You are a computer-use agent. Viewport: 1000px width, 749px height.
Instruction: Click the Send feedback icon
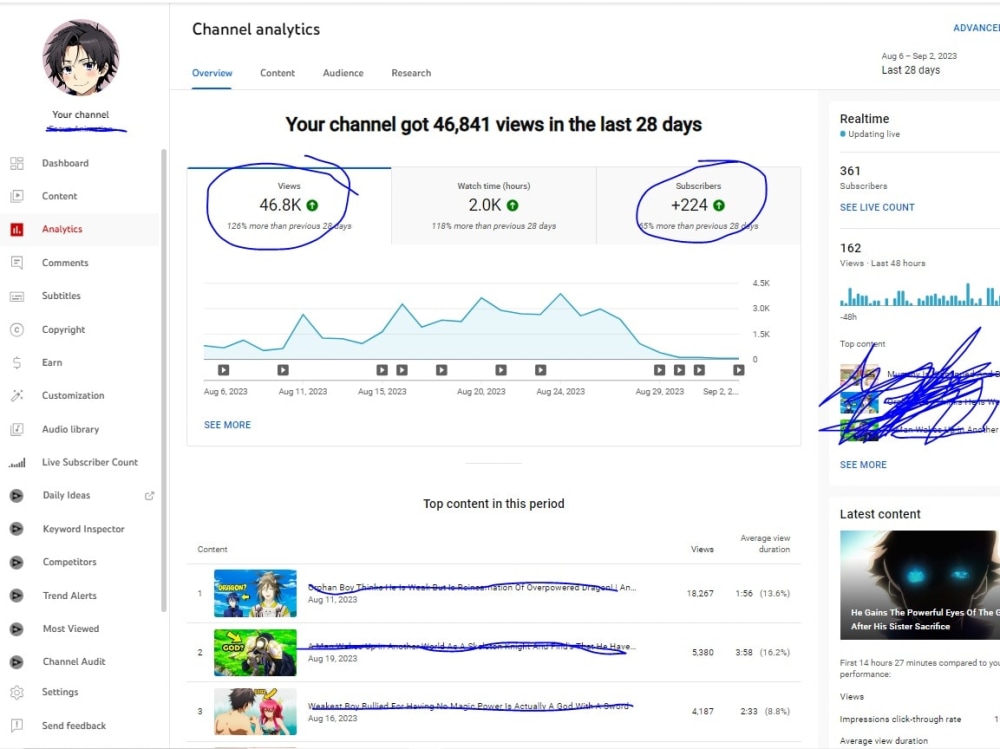click(x=17, y=725)
